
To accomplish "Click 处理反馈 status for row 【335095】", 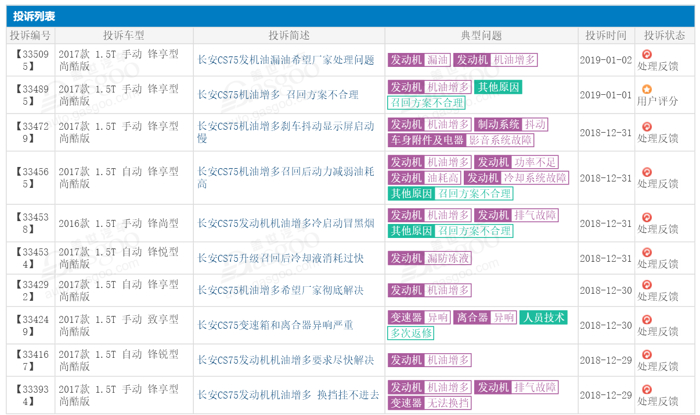I will [x=658, y=66].
